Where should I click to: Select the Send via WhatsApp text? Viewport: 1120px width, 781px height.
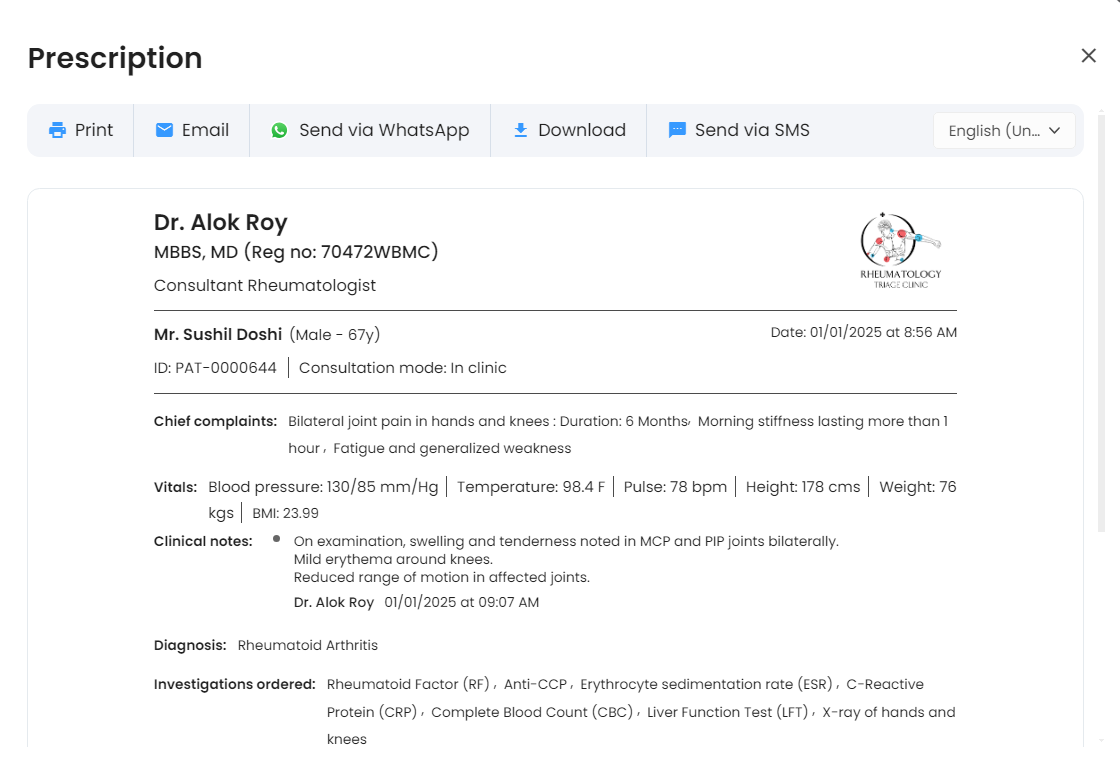[x=384, y=130]
